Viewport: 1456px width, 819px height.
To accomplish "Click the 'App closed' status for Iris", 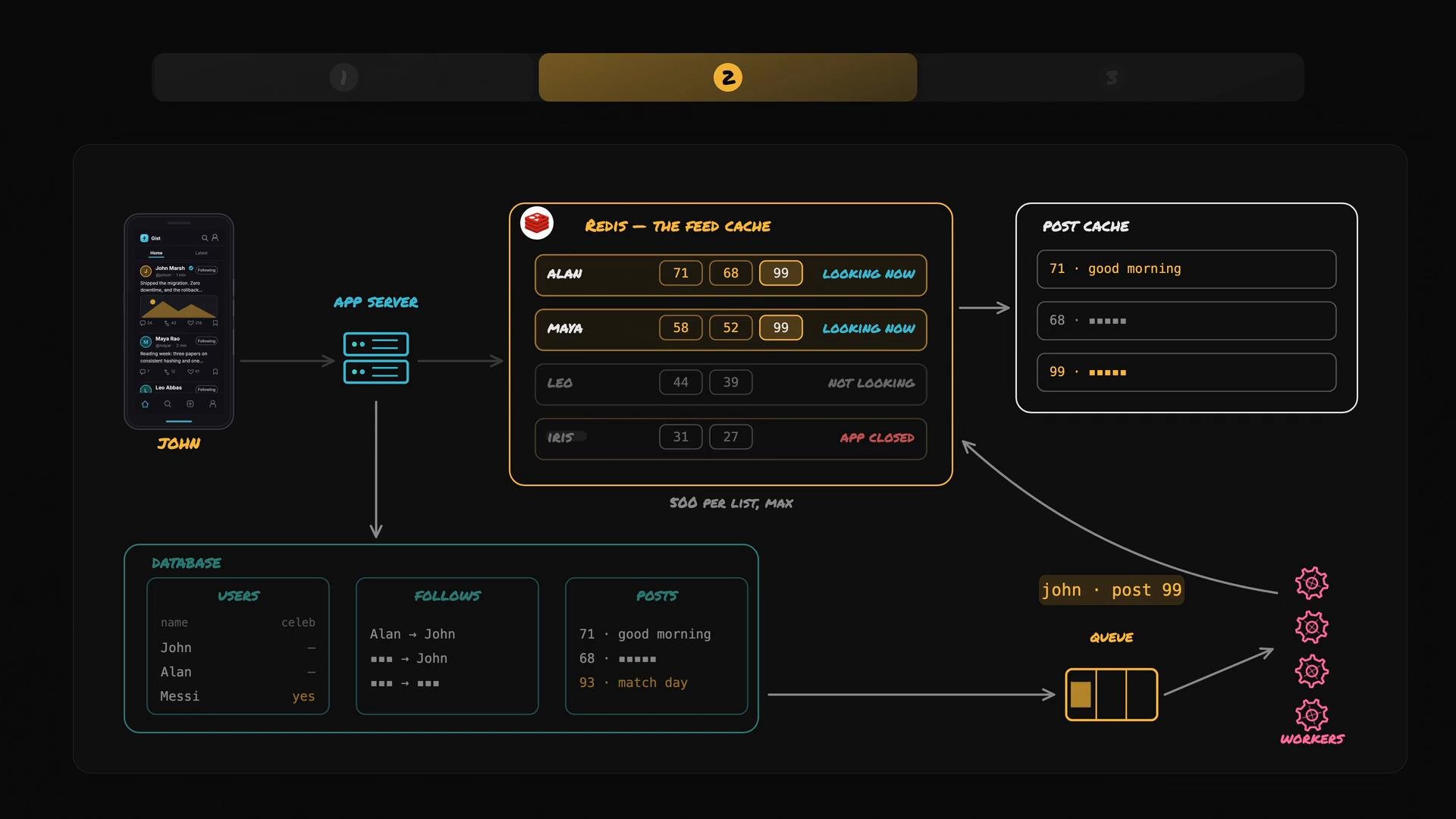I will (x=877, y=438).
